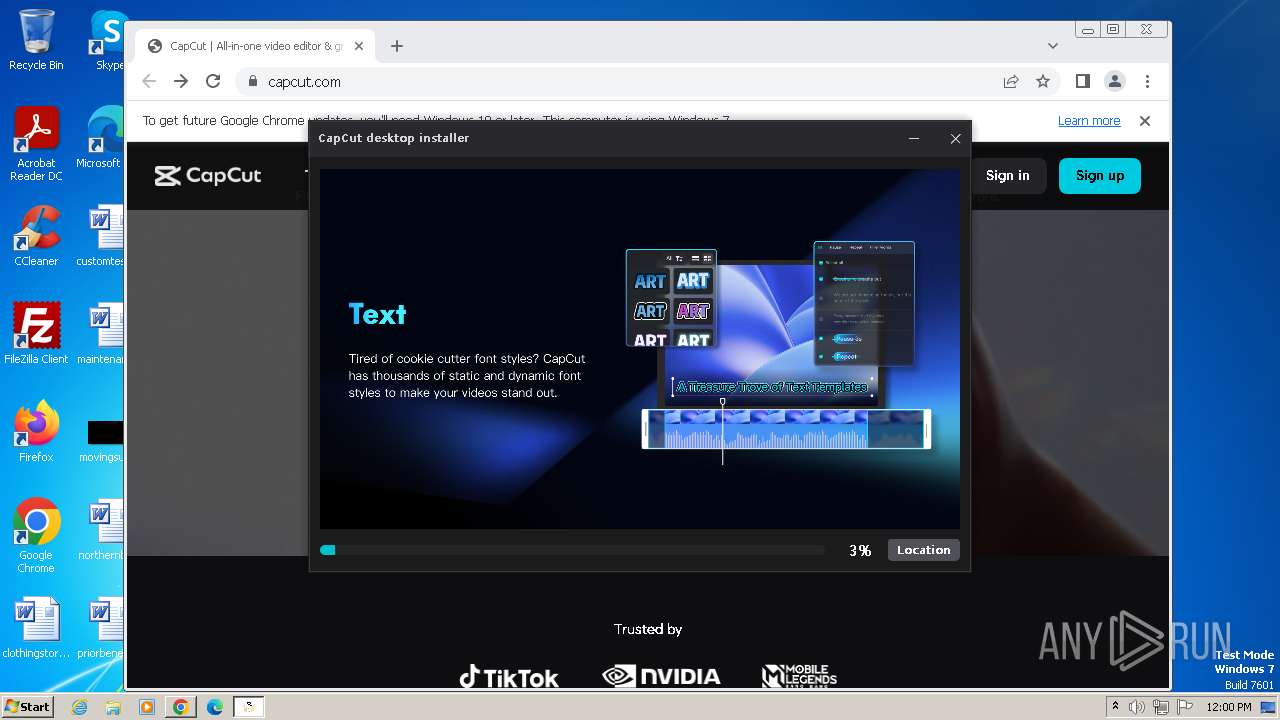Open the Learn more link in Chrome infobar

point(1089,121)
